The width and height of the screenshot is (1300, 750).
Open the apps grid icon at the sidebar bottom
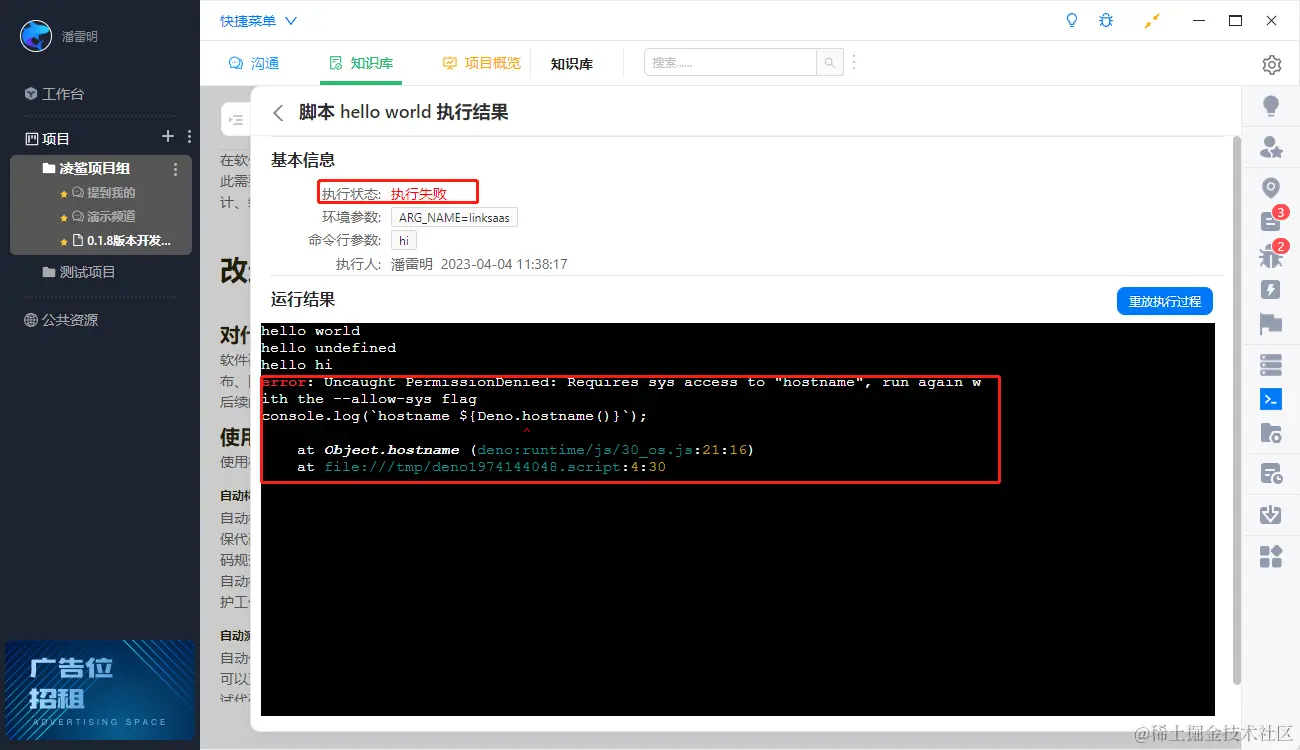tap(1271, 556)
